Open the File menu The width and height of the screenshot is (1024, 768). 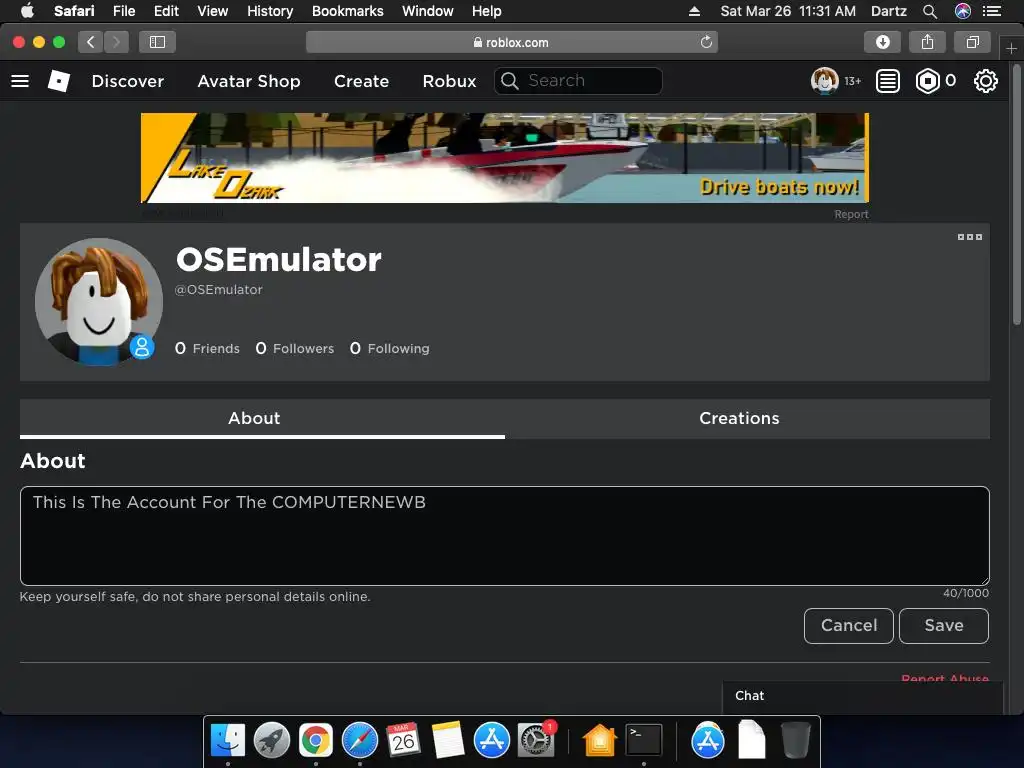[x=124, y=11]
